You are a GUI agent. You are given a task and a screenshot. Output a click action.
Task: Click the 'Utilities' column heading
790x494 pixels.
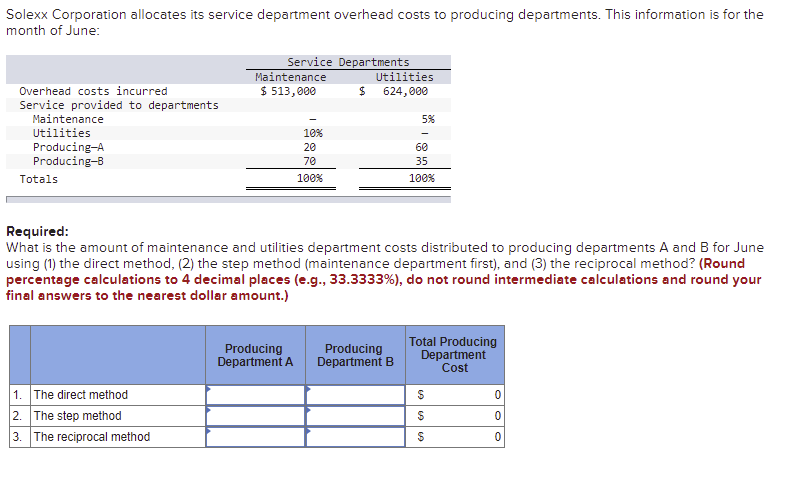[405, 77]
